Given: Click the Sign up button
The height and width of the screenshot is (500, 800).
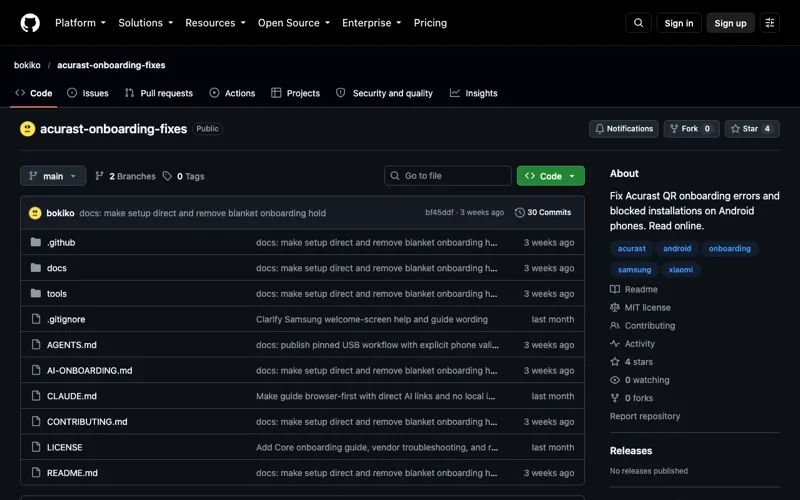Looking at the screenshot, I should click(x=730, y=23).
